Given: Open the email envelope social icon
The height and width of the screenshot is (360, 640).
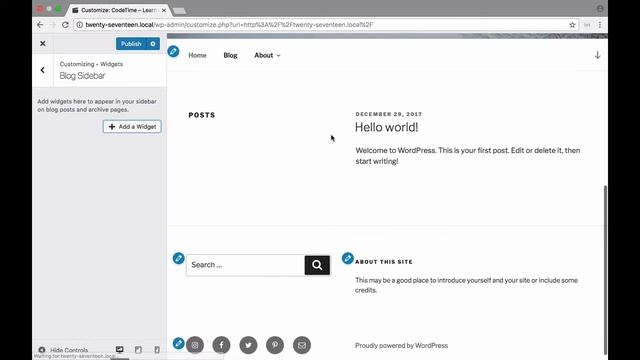Looking at the screenshot, I should pos(302,345).
